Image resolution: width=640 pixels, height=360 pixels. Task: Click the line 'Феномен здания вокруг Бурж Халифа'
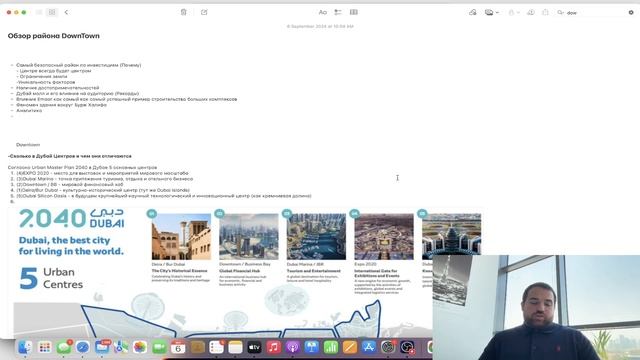tap(61, 105)
